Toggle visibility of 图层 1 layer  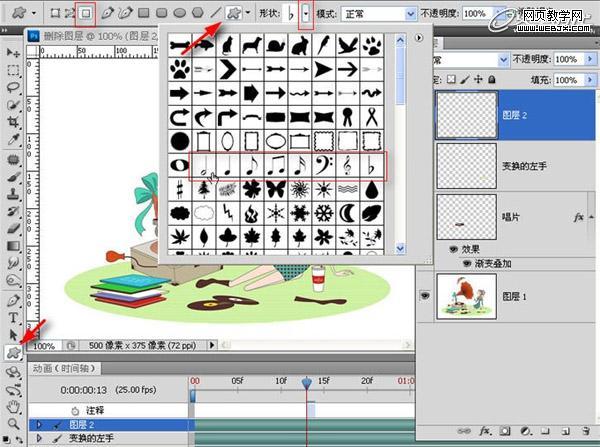[x=426, y=296]
